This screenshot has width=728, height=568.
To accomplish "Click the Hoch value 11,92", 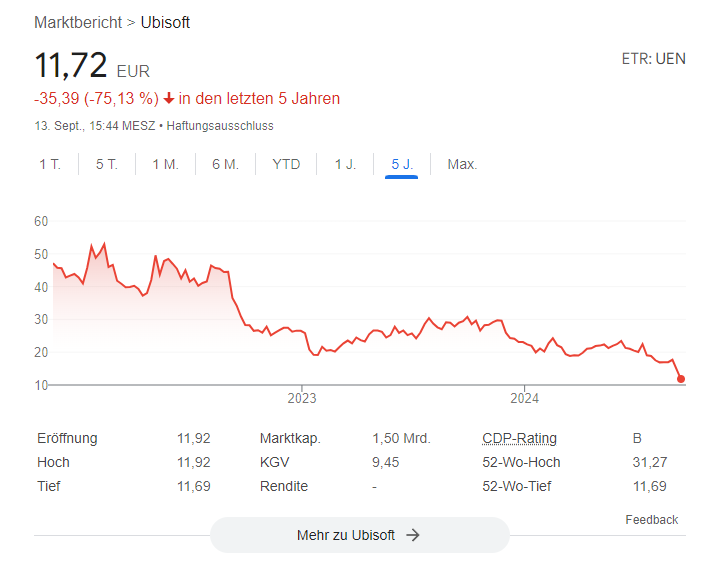I will 194,463.
